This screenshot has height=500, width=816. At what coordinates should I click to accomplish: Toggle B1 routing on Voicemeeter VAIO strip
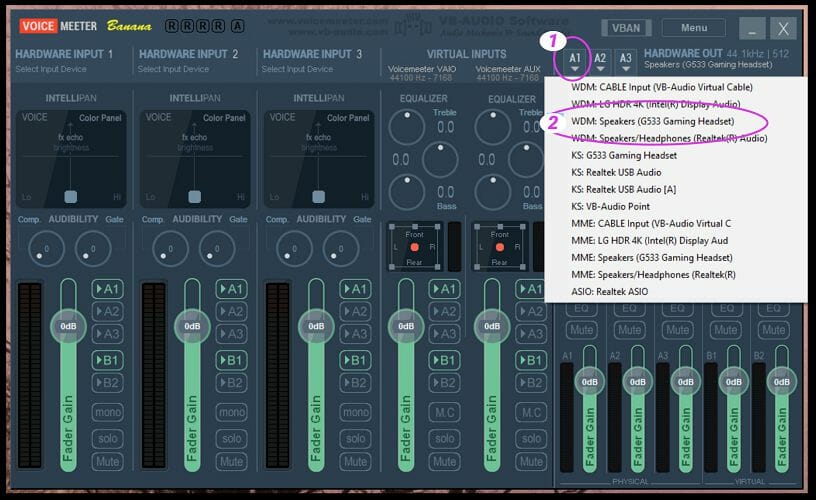(x=444, y=360)
